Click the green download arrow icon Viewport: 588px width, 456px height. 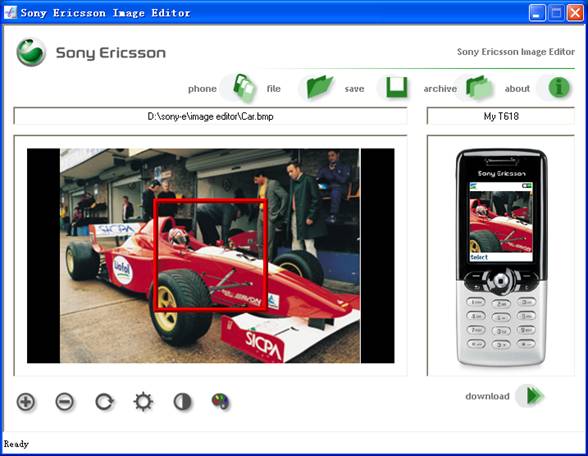pos(534,396)
